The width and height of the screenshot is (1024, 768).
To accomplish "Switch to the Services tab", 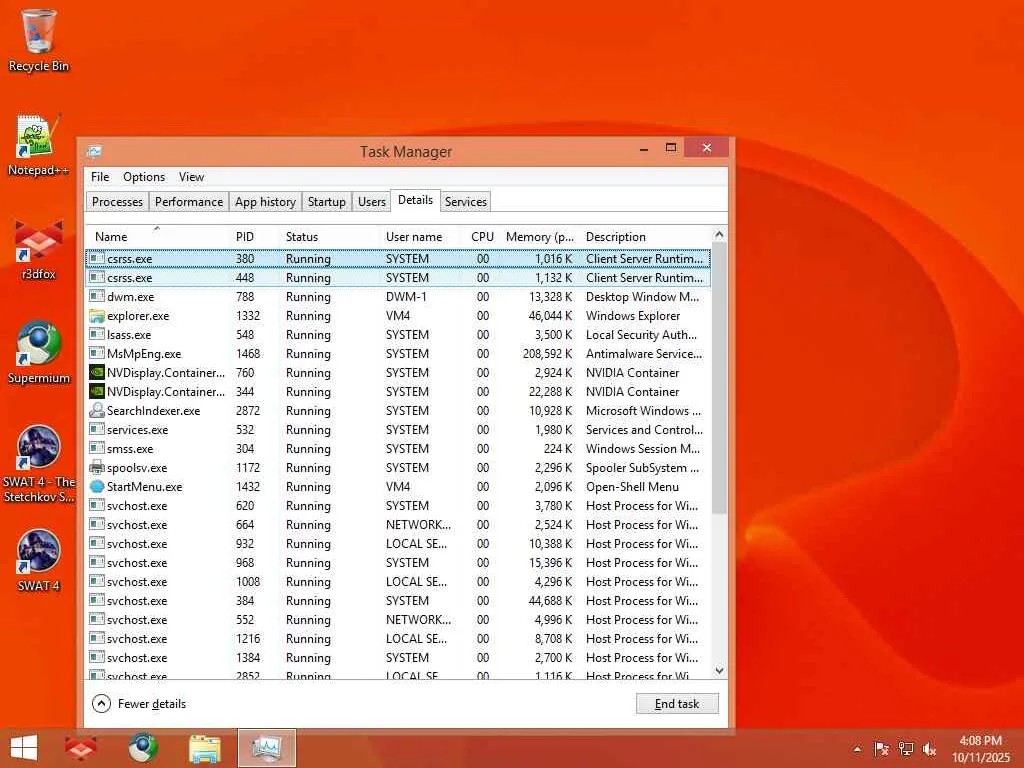I will [466, 202].
